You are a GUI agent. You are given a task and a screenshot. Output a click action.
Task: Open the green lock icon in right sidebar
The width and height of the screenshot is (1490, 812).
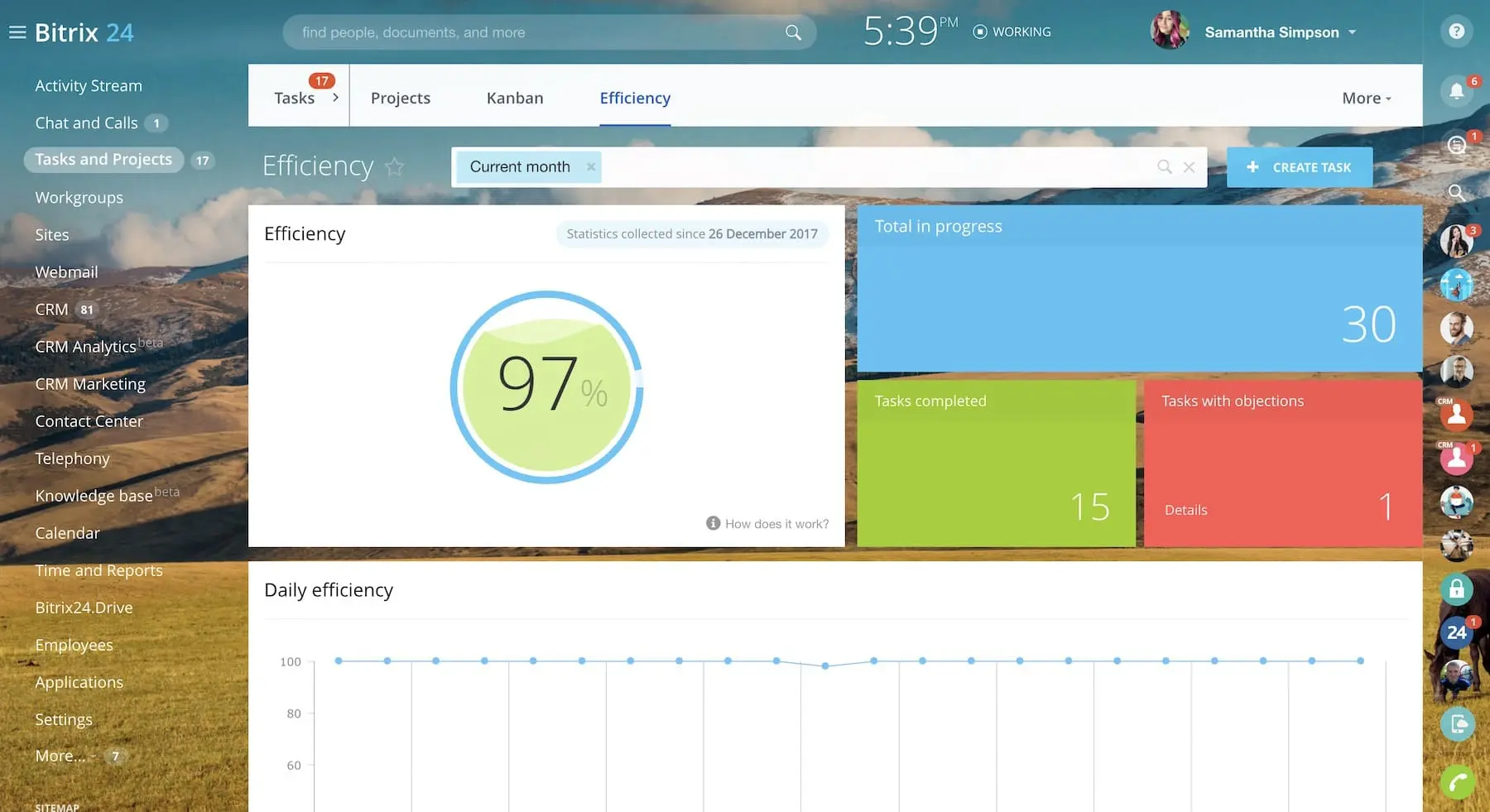click(x=1456, y=589)
